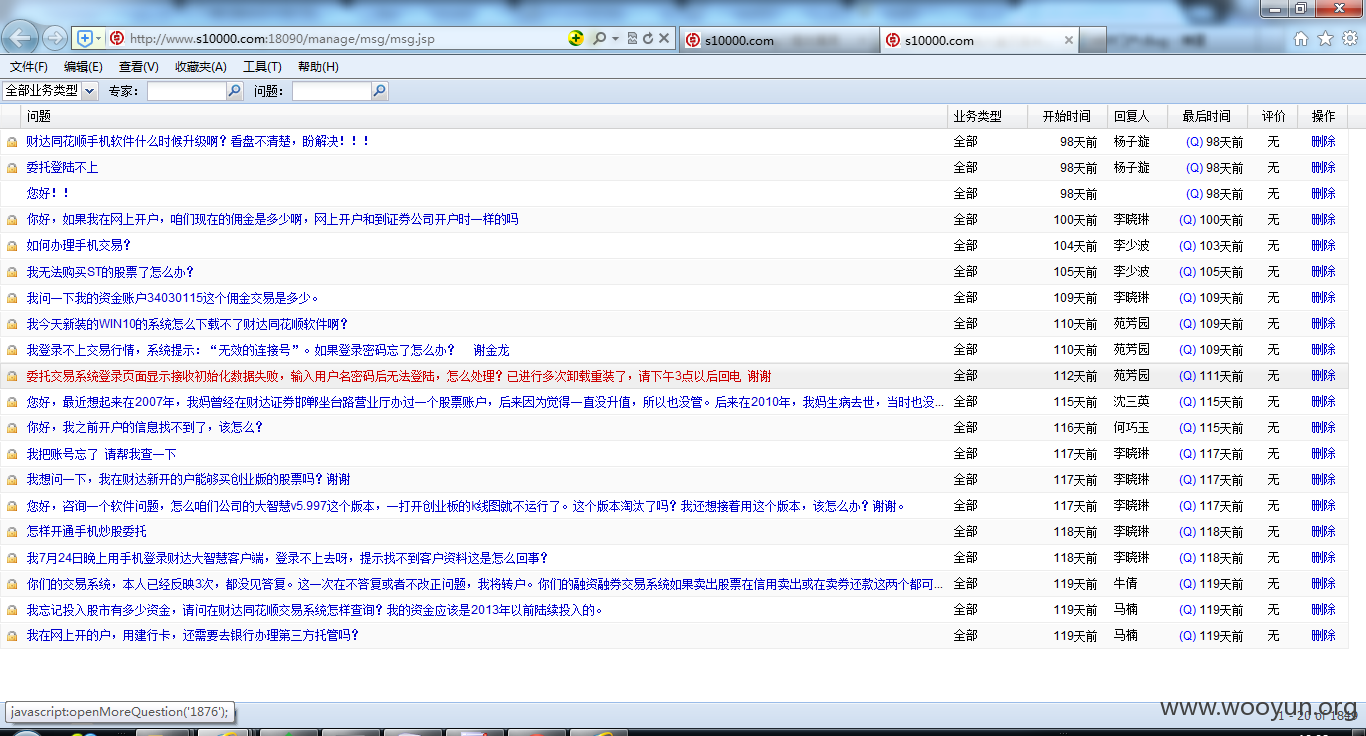
Task: Delete the 委托登陆不上 row via 删除
Action: [1323, 168]
